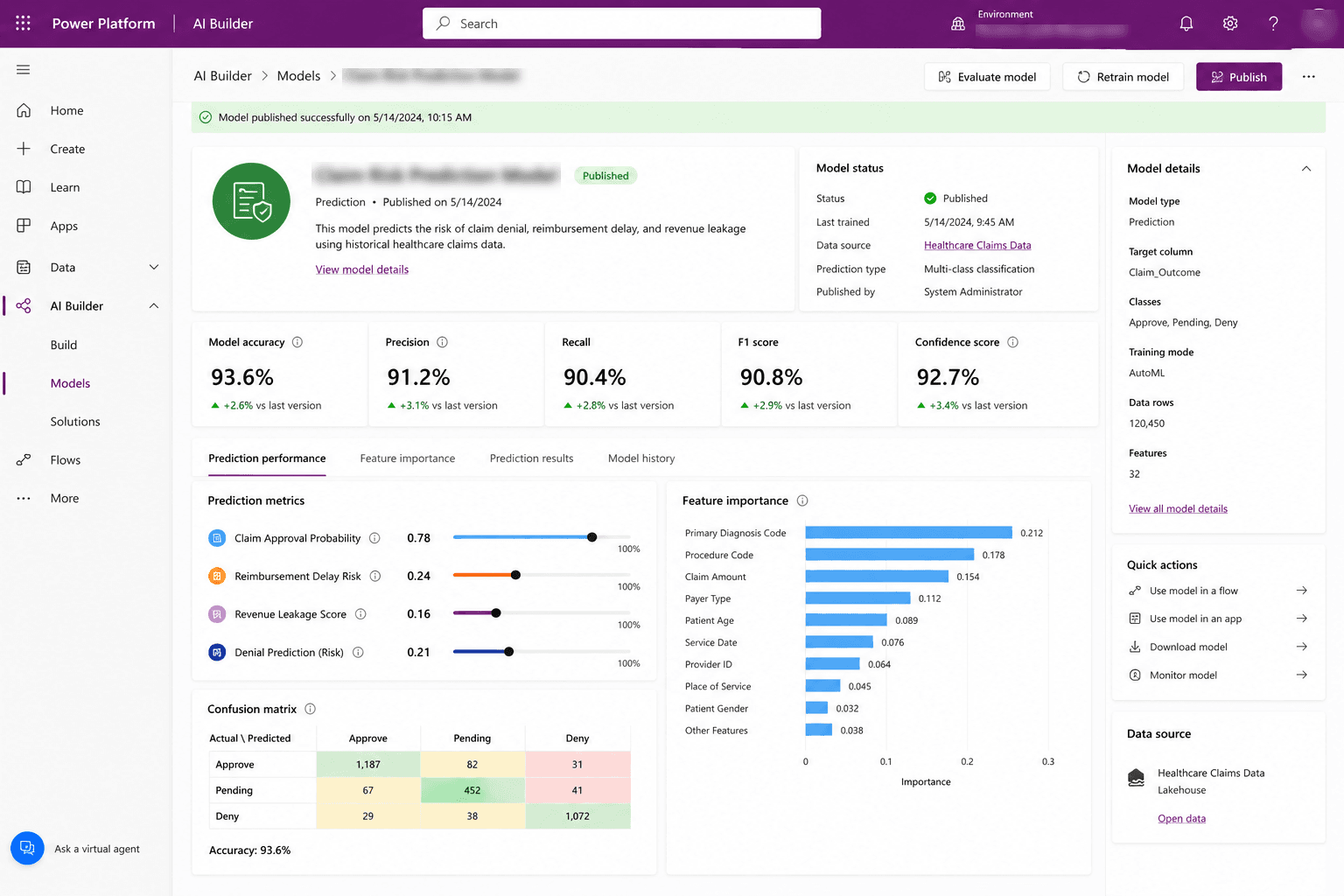The width and height of the screenshot is (1344, 896).
Task: Click the lakehouse data source icon
Action: pos(1137,777)
